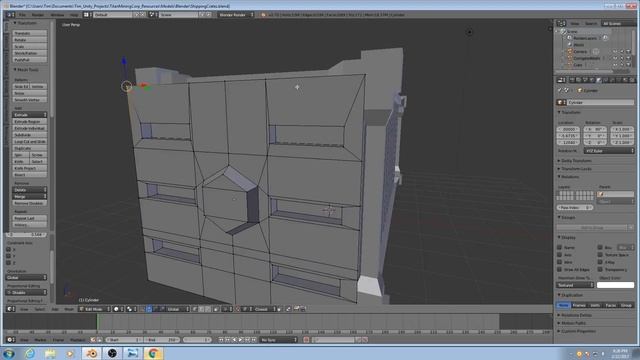The width and height of the screenshot is (640, 360).
Task: Open Internet Explorer from the taskbar
Action: [29, 353]
